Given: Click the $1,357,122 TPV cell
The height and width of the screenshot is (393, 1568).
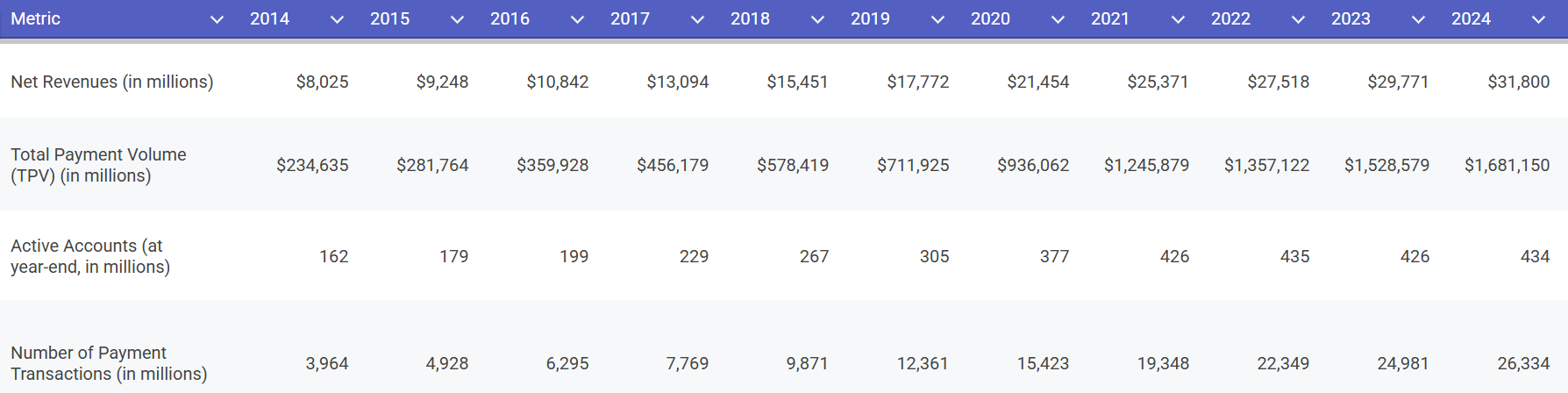Looking at the screenshot, I should 1266,165.
